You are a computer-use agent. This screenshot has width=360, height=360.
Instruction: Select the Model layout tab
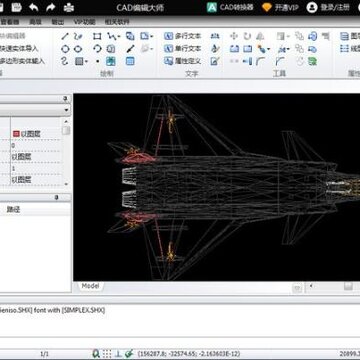tap(90, 286)
